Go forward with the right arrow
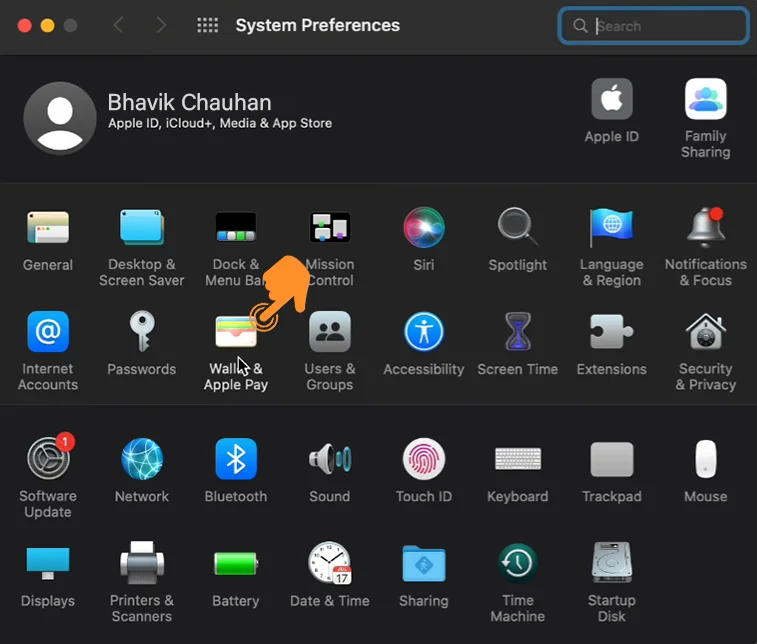This screenshot has width=757, height=644. 161,25
